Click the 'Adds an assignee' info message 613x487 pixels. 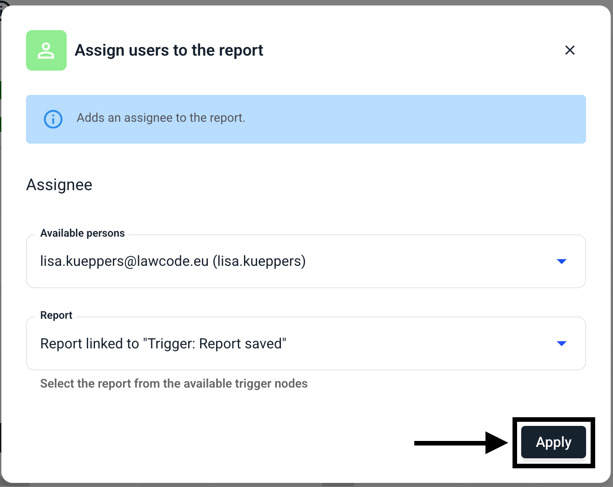point(160,118)
